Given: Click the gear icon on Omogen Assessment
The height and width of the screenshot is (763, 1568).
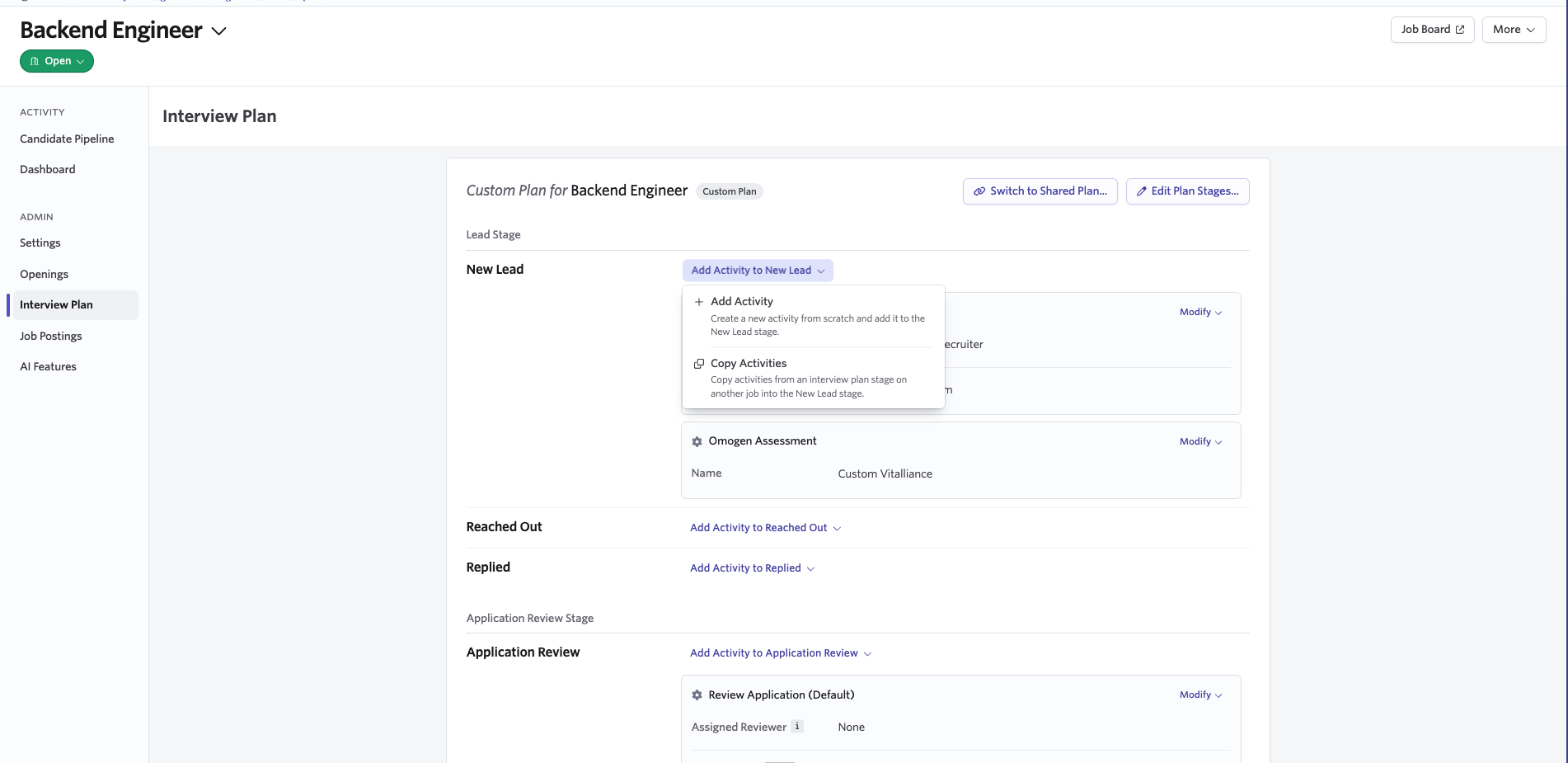Looking at the screenshot, I should 697,441.
